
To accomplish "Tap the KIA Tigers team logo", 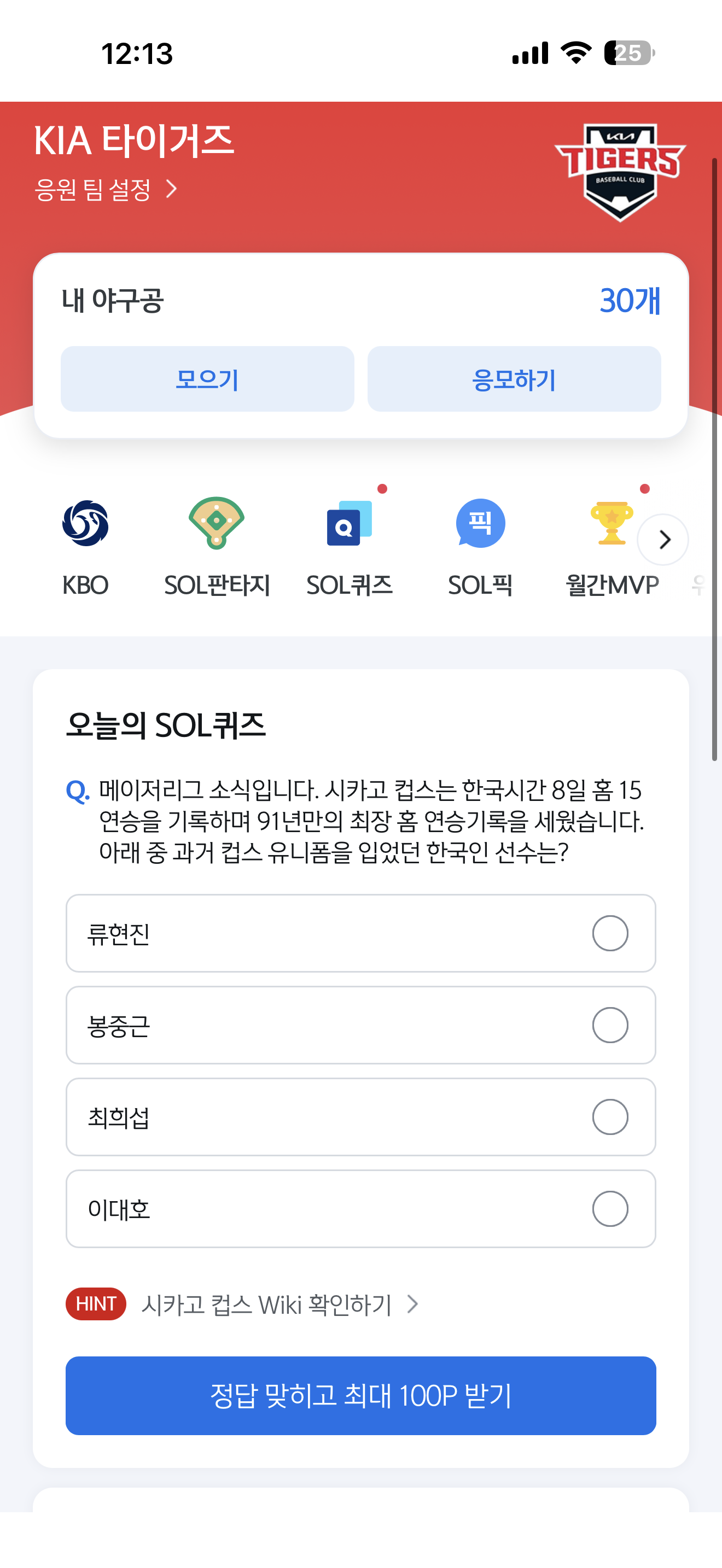I will pos(620,172).
